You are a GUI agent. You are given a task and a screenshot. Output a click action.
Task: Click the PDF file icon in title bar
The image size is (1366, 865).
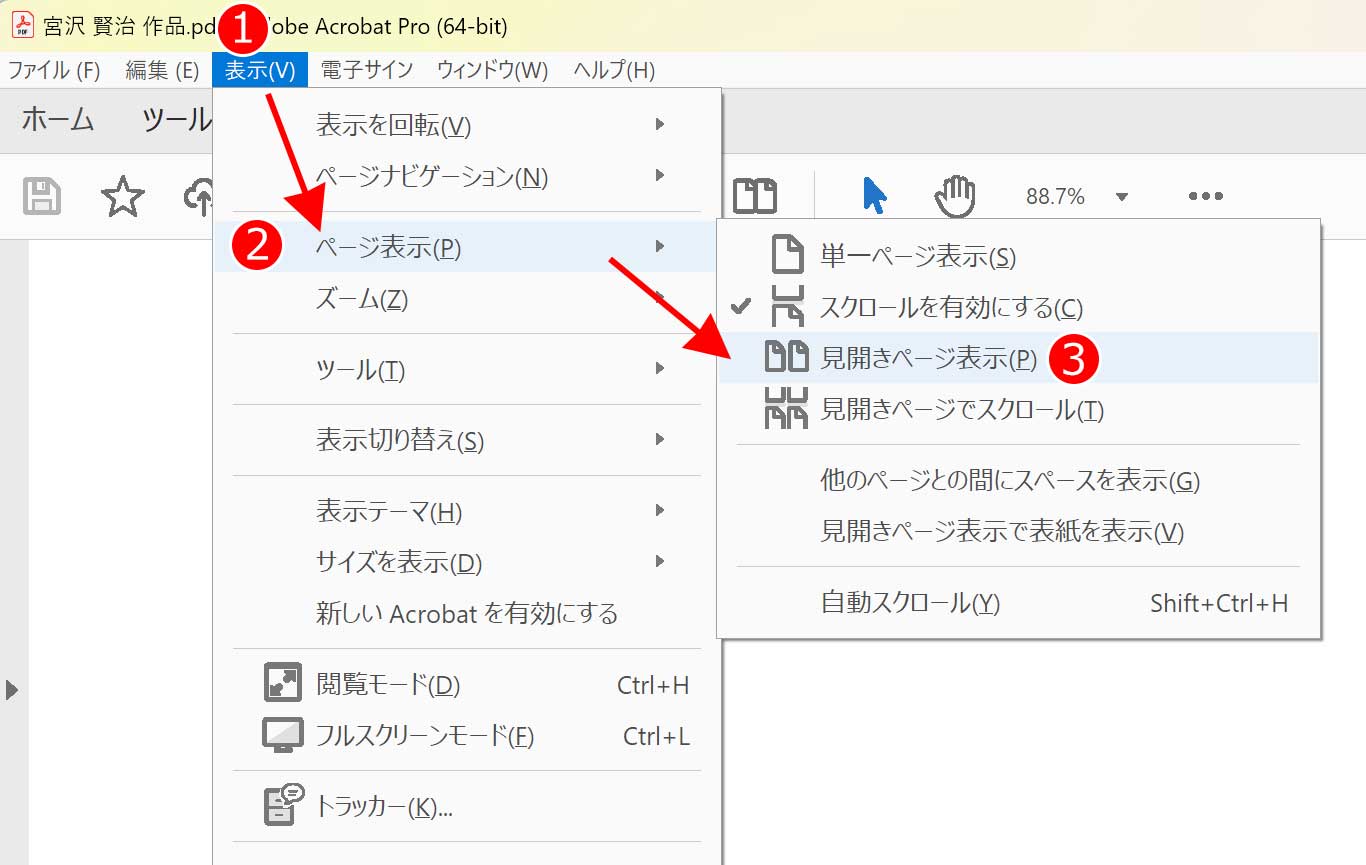point(22,25)
